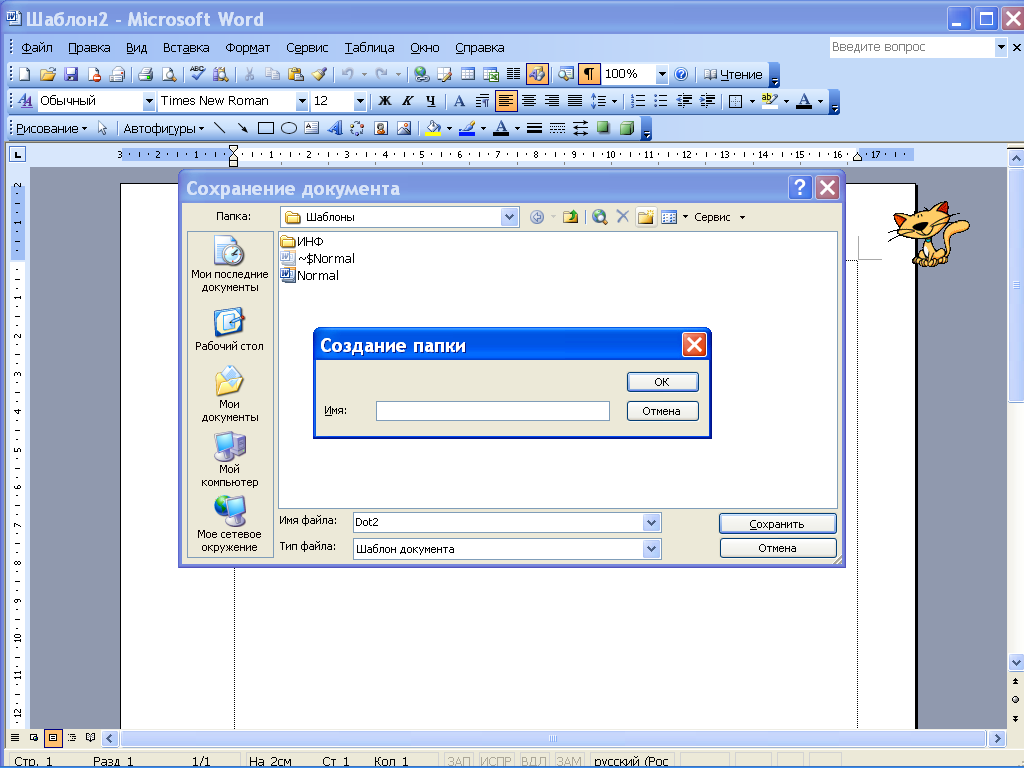Click the Insert Table icon
This screenshot has height=768, width=1024.
pyautogui.click(x=468, y=74)
